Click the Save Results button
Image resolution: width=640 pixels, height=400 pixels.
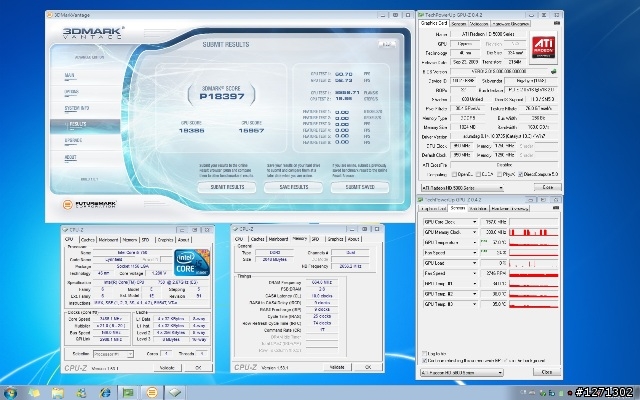293,187
